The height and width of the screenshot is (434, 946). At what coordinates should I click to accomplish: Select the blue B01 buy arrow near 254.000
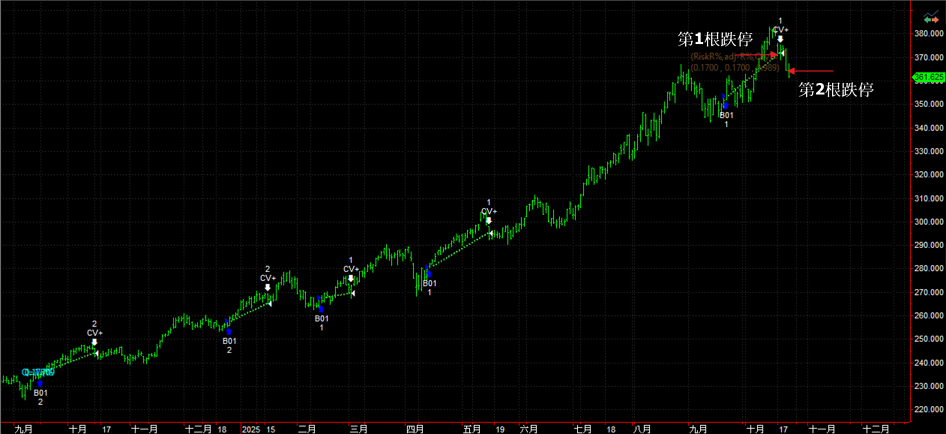[x=229, y=331]
